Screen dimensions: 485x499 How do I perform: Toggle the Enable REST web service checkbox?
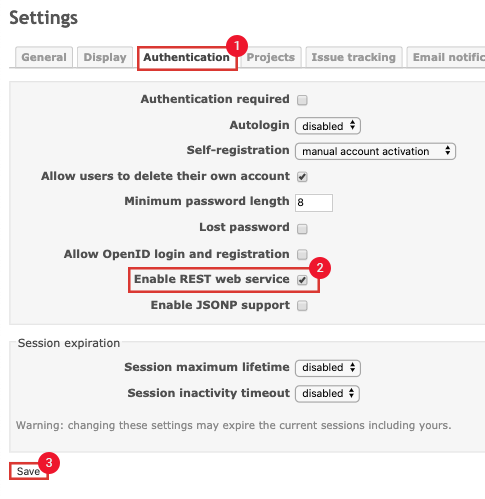pyautogui.click(x=302, y=280)
